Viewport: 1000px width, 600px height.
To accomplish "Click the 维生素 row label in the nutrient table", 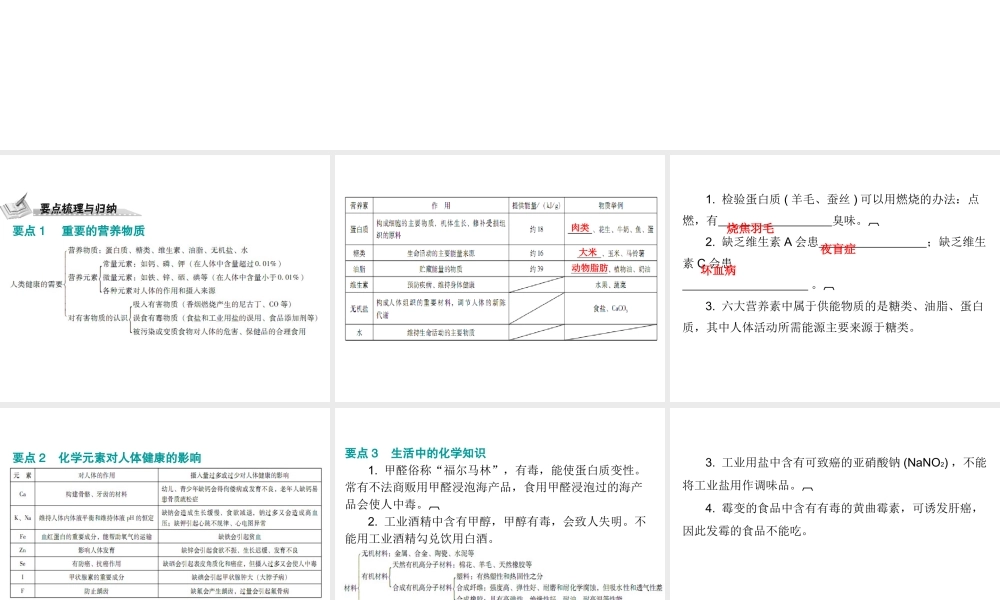I will (x=359, y=285).
